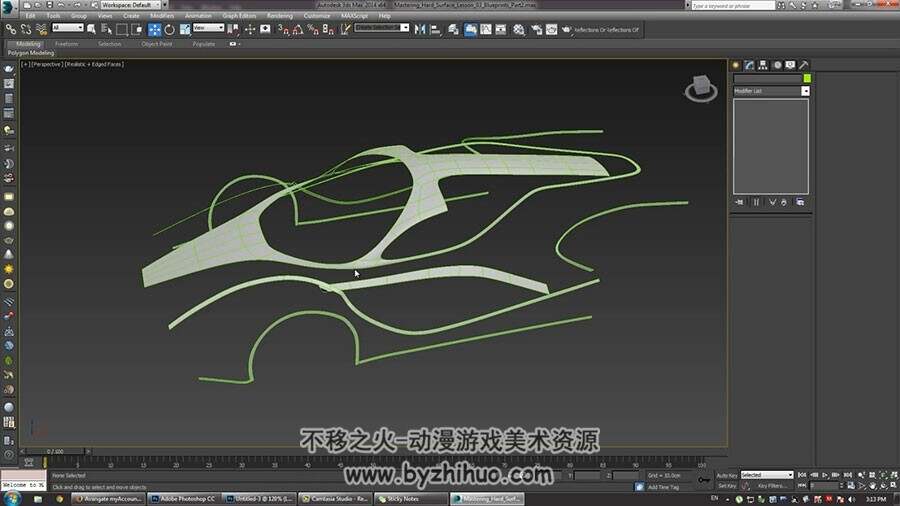900x506 pixels.
Task: Open the reference coordinate system 'View' dropdown
Action: (x=208, y=28)
